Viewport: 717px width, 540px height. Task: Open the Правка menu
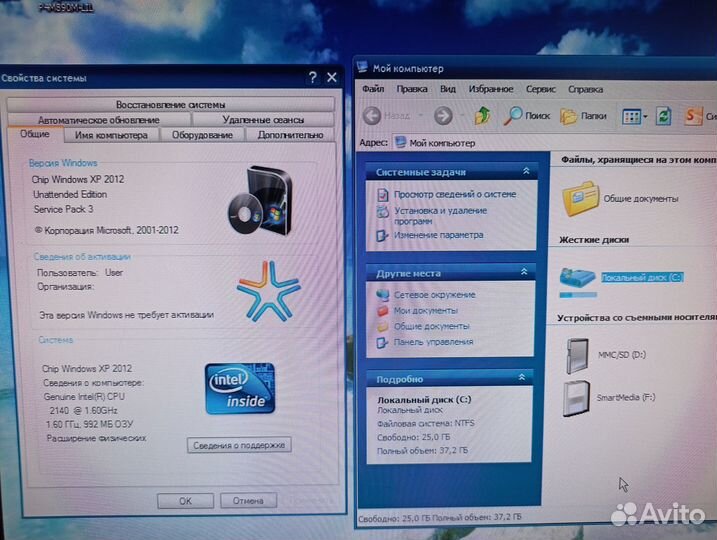(x=412, y=89)
